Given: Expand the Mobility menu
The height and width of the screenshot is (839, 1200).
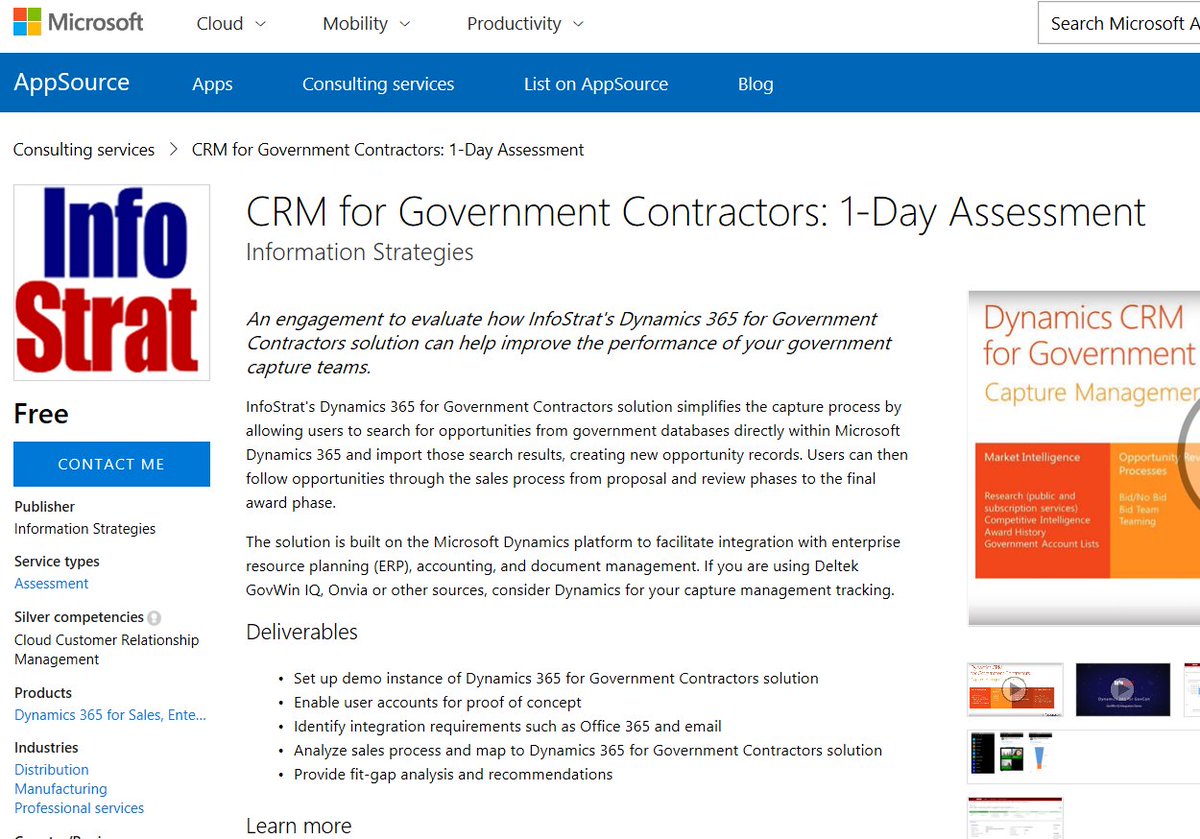Looking at the screenshot, I should (366, 24).
